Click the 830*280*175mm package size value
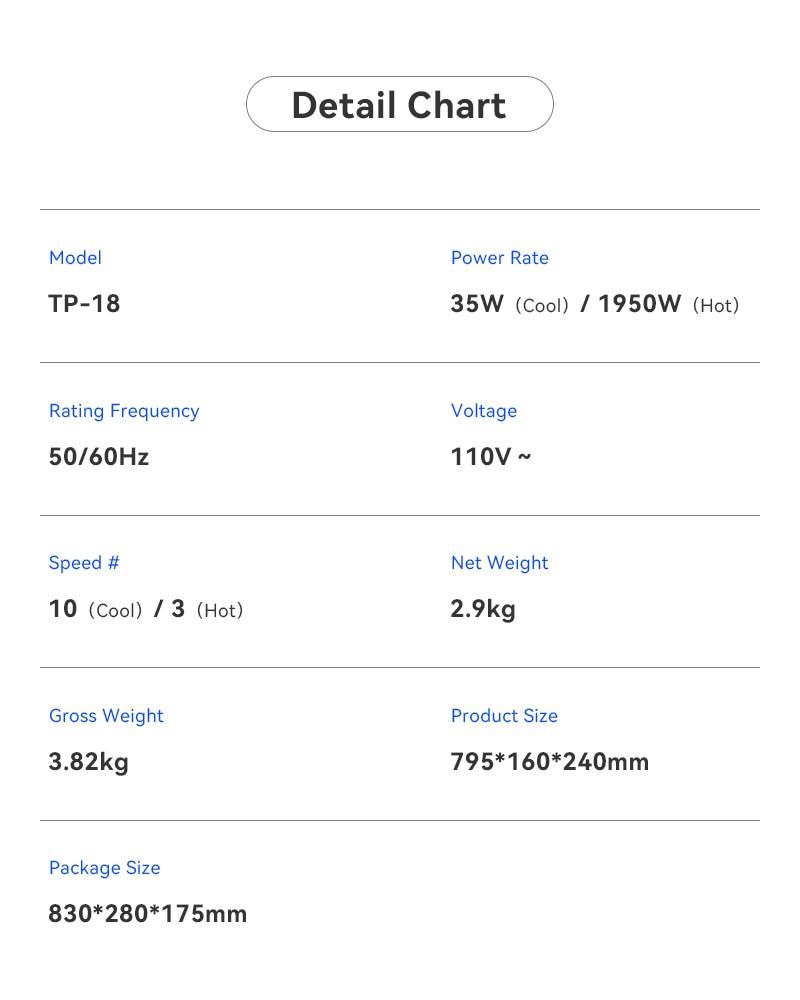 [x=147, y=914]
